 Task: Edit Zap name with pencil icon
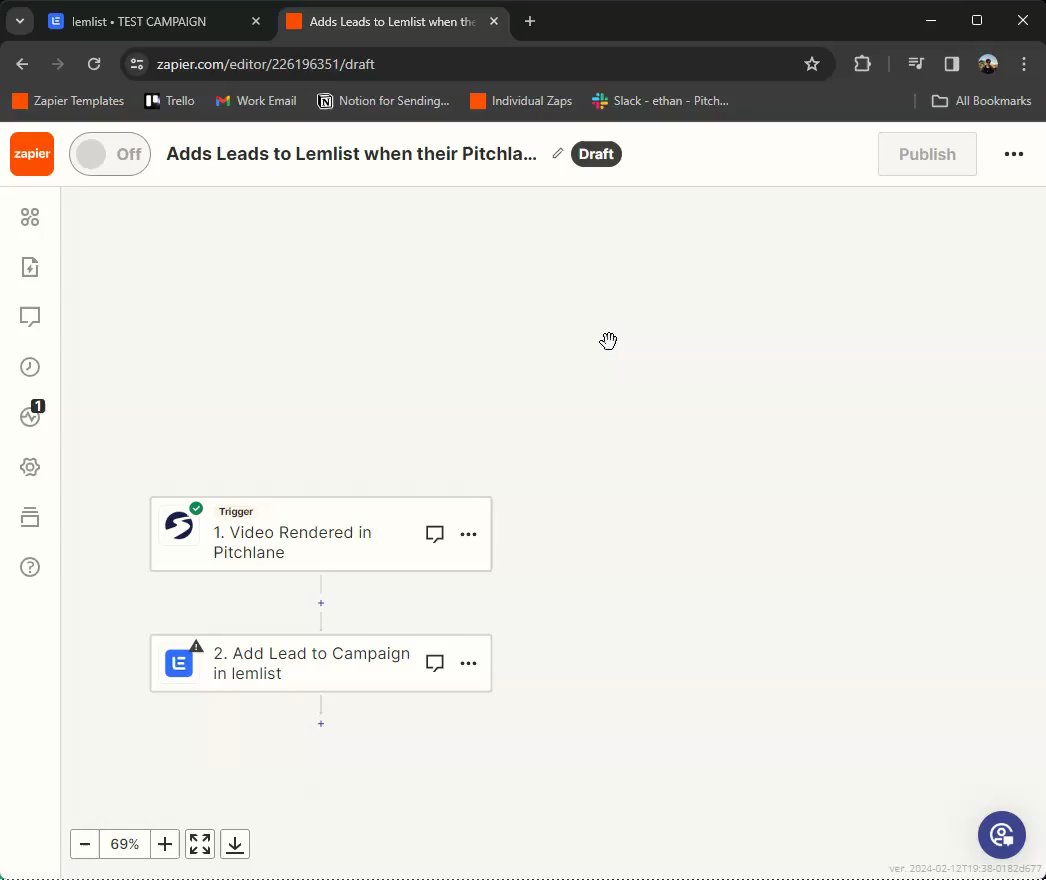558,153
